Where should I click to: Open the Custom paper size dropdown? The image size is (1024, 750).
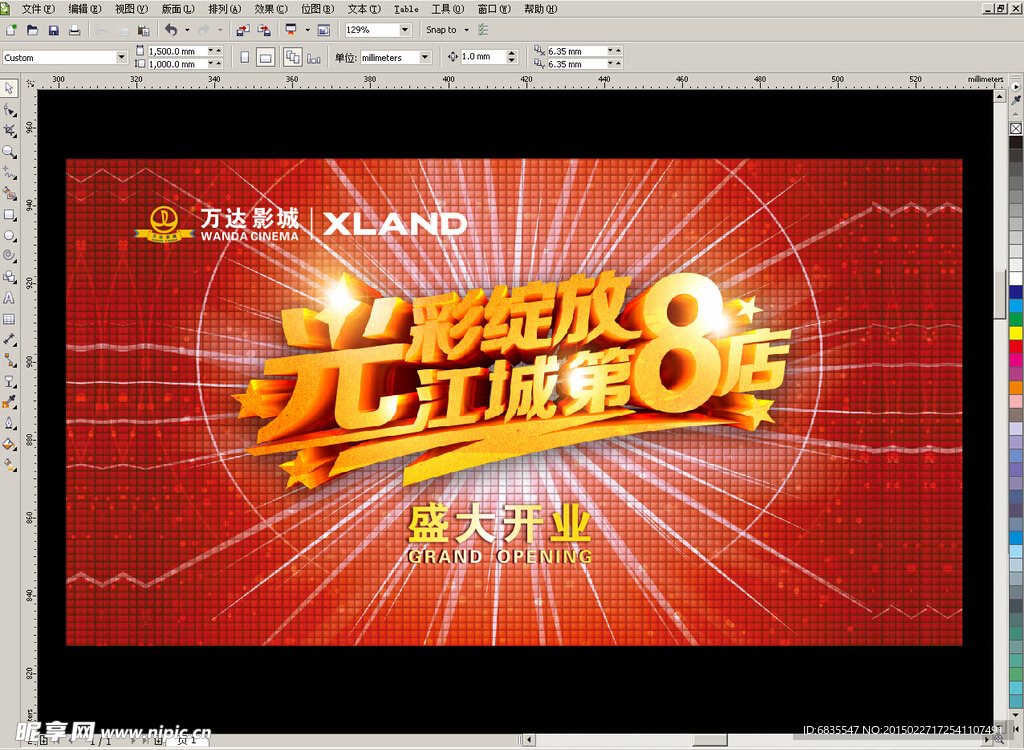(121, 57)
